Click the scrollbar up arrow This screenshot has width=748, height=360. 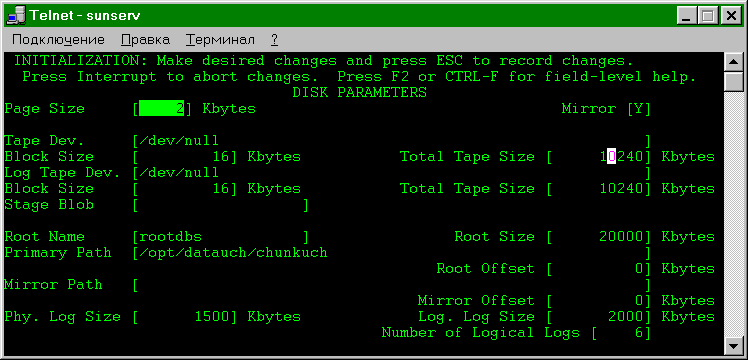pos(734,62)
